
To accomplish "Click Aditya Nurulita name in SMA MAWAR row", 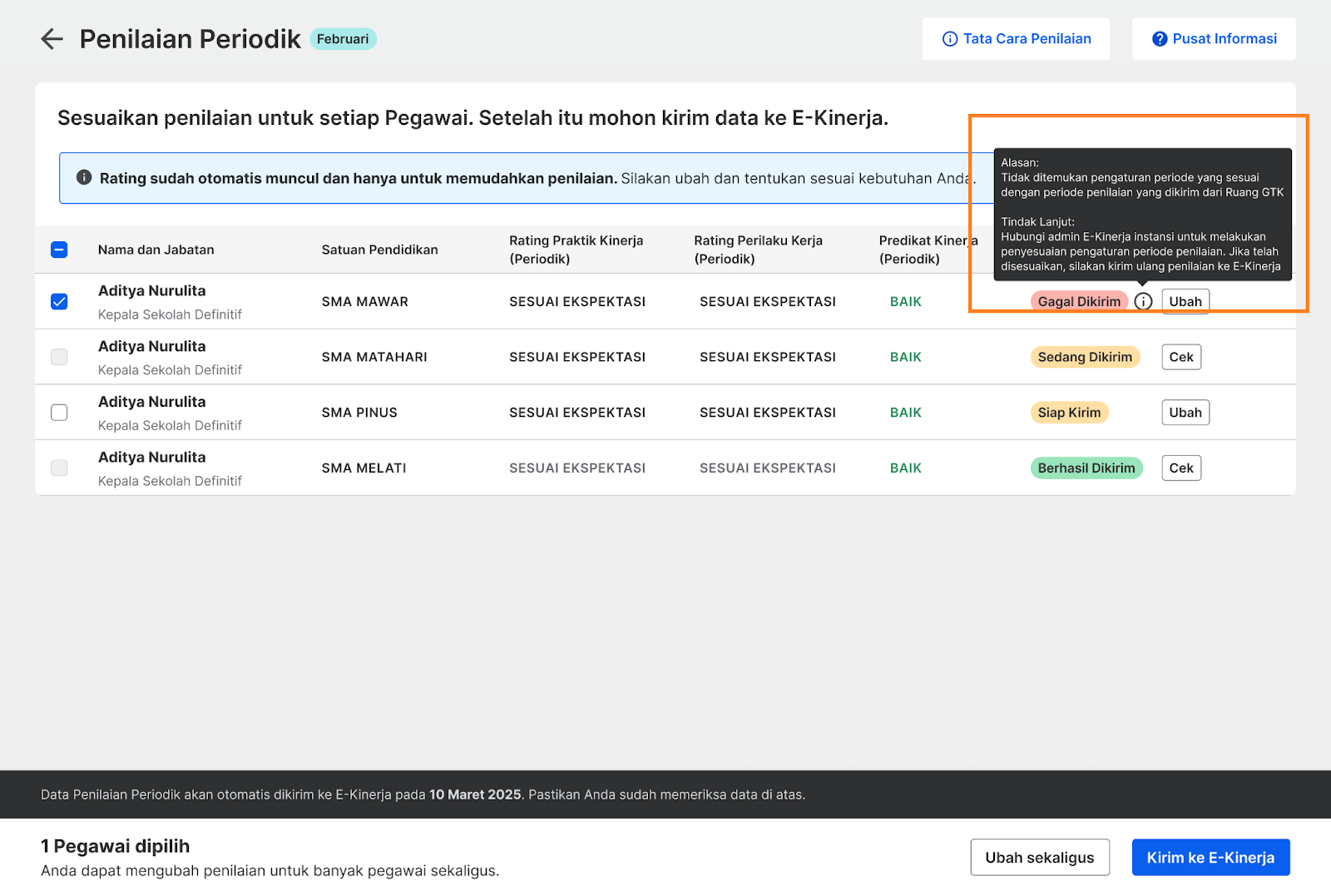I will (151, 290).
